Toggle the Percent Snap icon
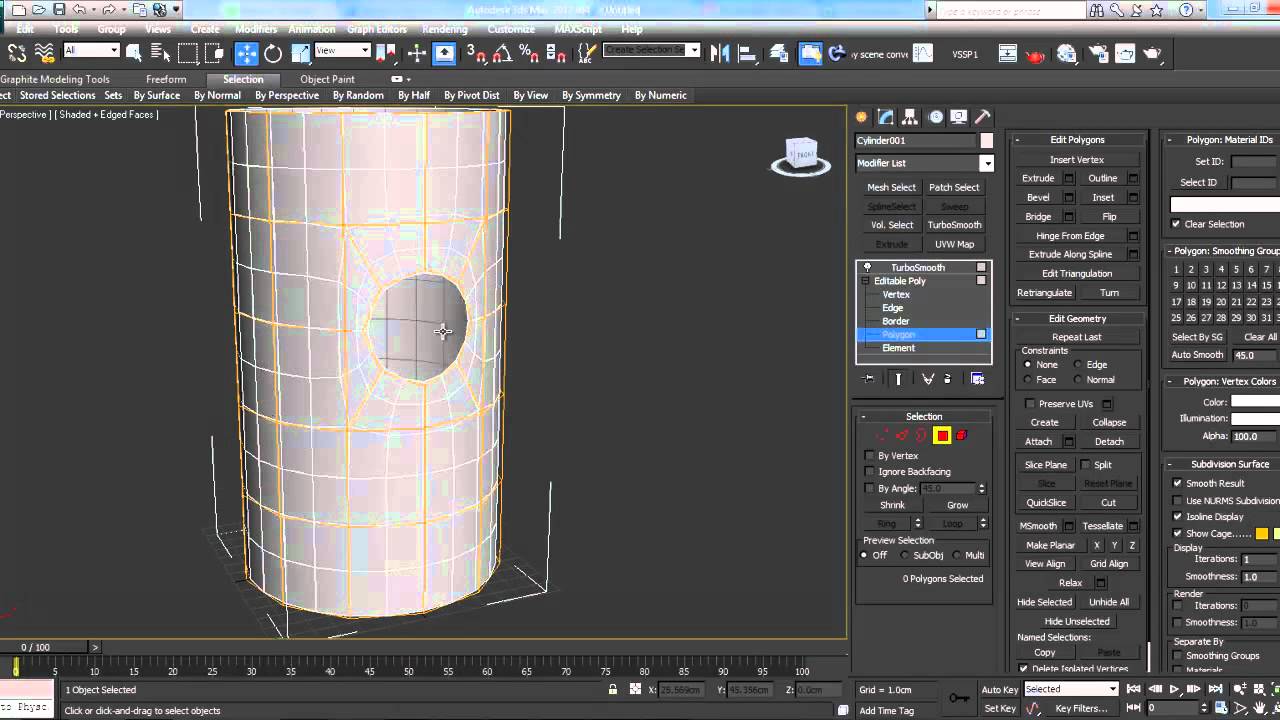Image resolution: width=1280 pixels, height=720 pixels. [529, 53]
